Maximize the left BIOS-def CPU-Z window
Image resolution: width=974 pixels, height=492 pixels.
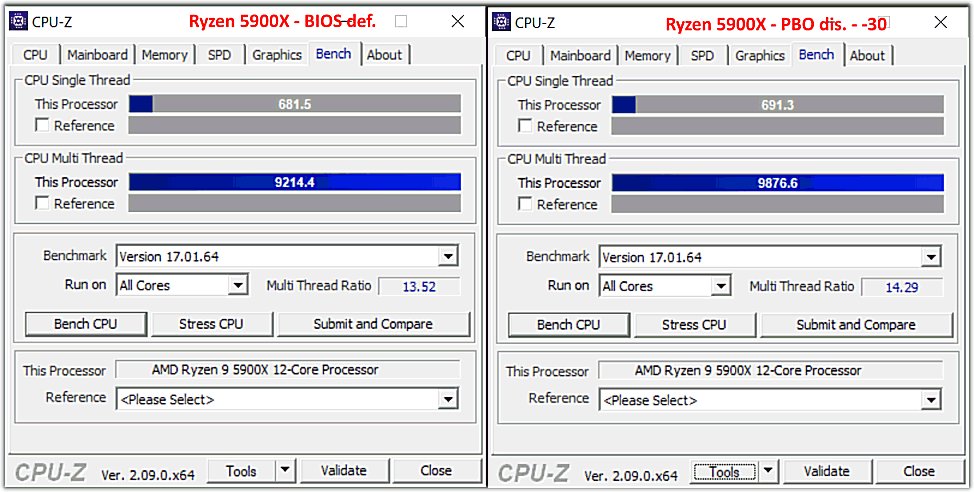[x=401, y=22]
